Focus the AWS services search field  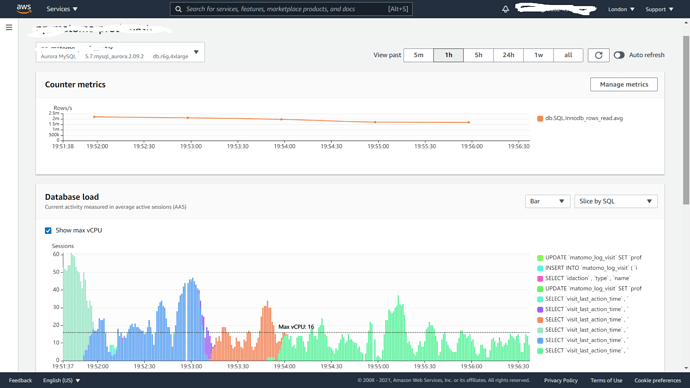point(291,9)
